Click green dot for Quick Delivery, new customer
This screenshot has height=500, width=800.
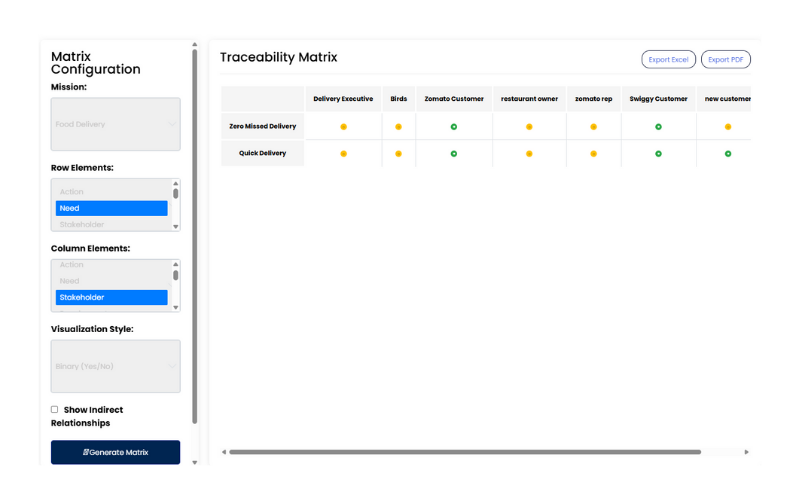(728, 154)
